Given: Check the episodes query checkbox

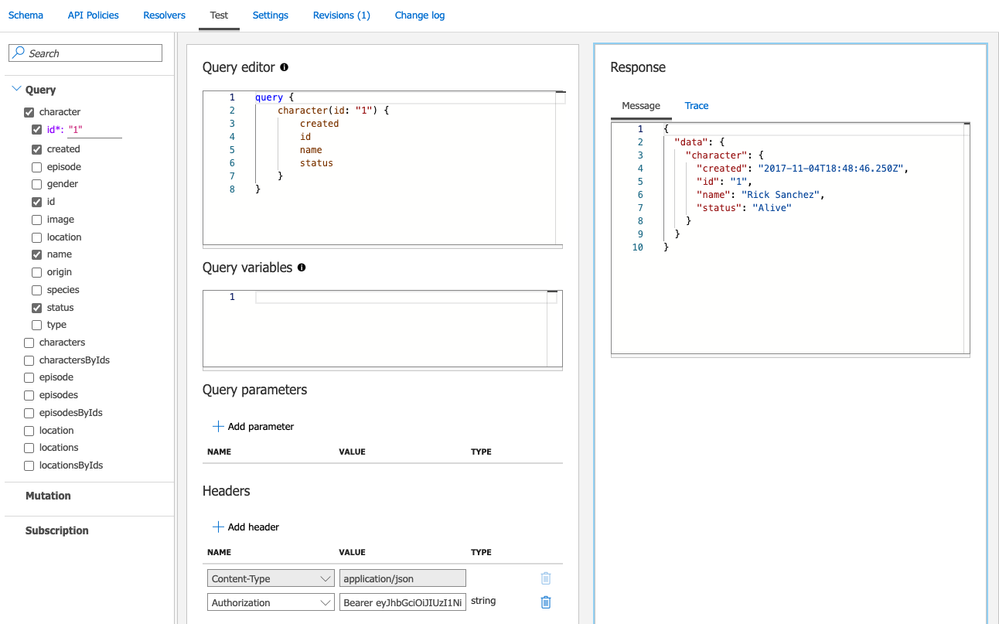Looking at the screenshot, I should point(29,396).
